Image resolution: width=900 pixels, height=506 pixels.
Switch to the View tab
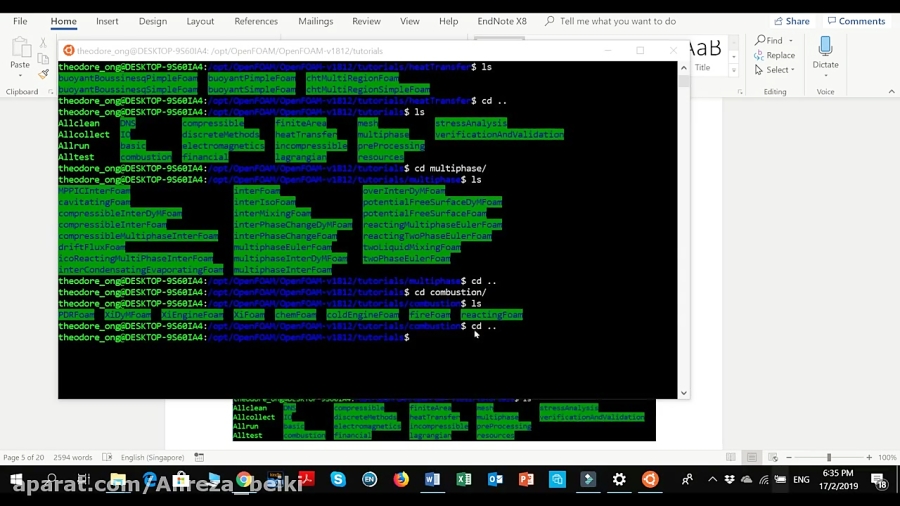pyautogui.click(x=410, y=21)
